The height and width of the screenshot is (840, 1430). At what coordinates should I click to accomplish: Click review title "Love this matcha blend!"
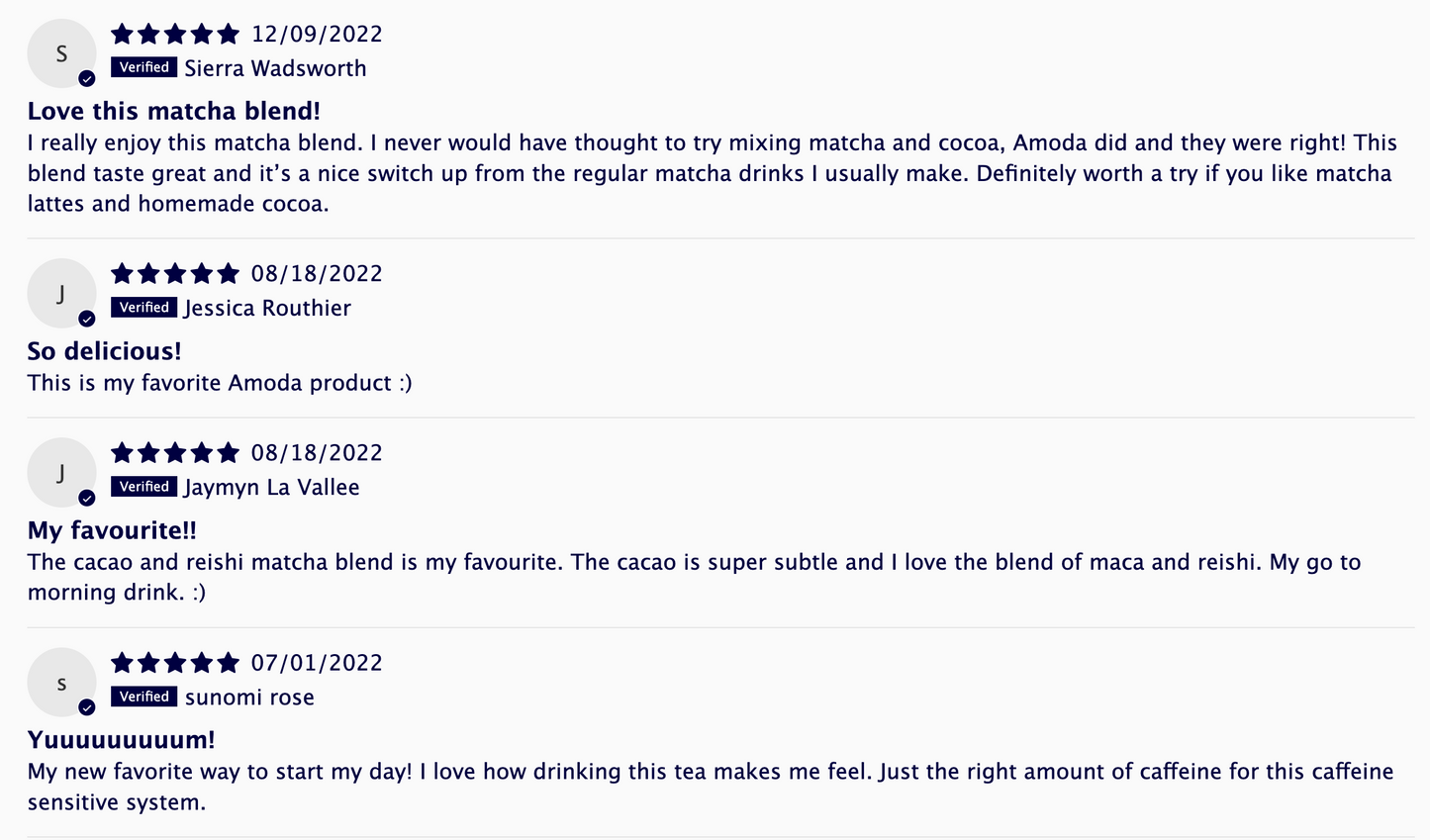174,111
